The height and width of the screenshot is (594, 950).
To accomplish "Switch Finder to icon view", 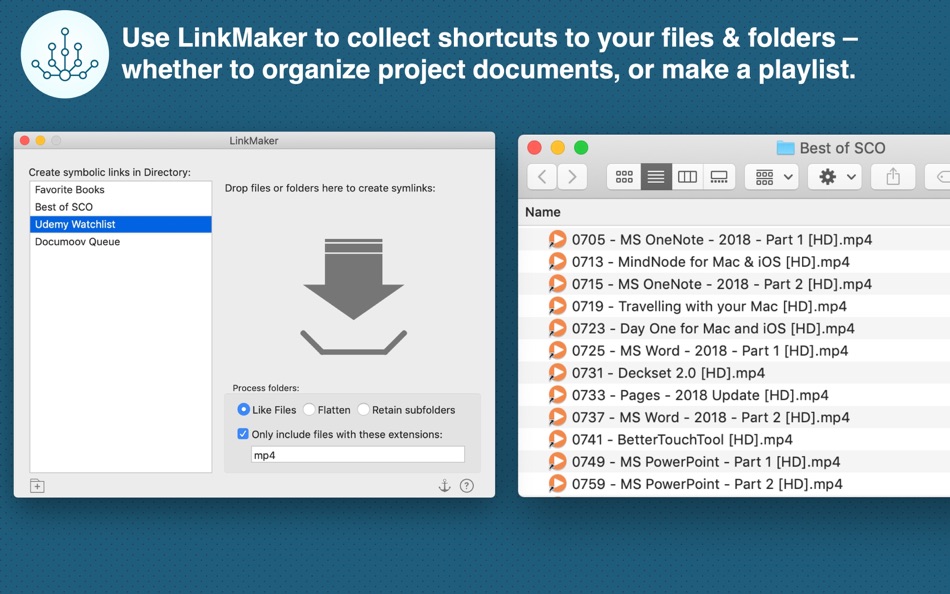I will (x=624, y=177).
